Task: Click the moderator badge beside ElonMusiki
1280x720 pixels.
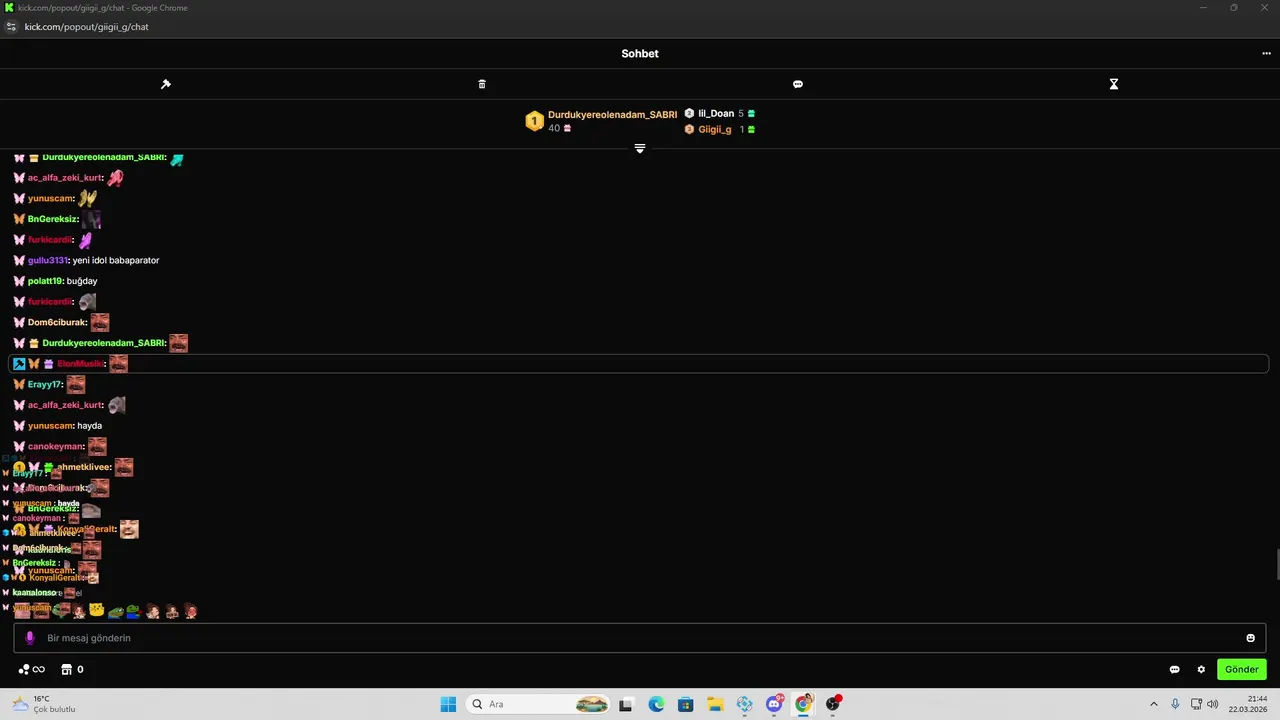Action: [x=19, y=364]
